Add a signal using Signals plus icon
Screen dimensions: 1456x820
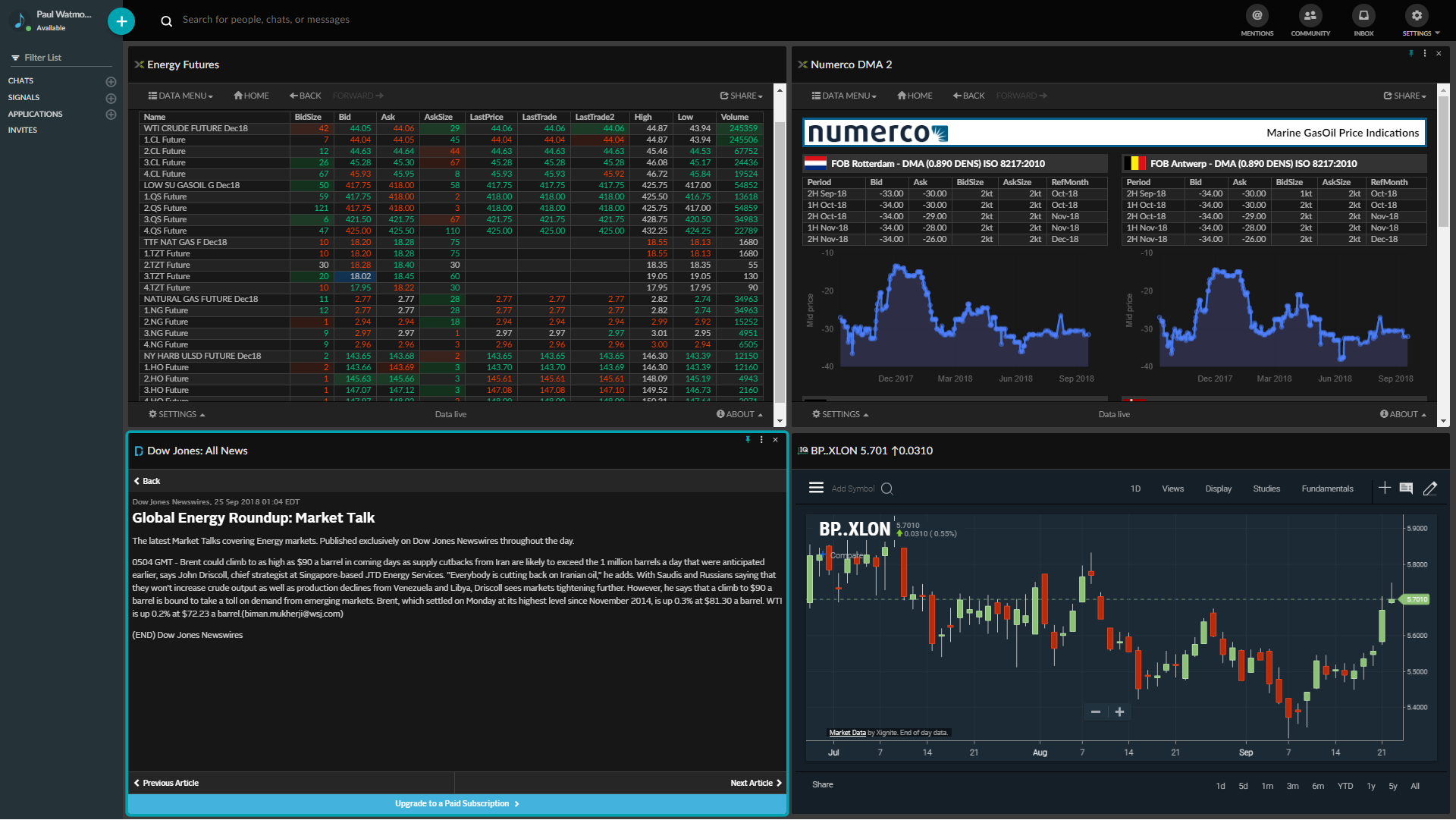(111, 98)
